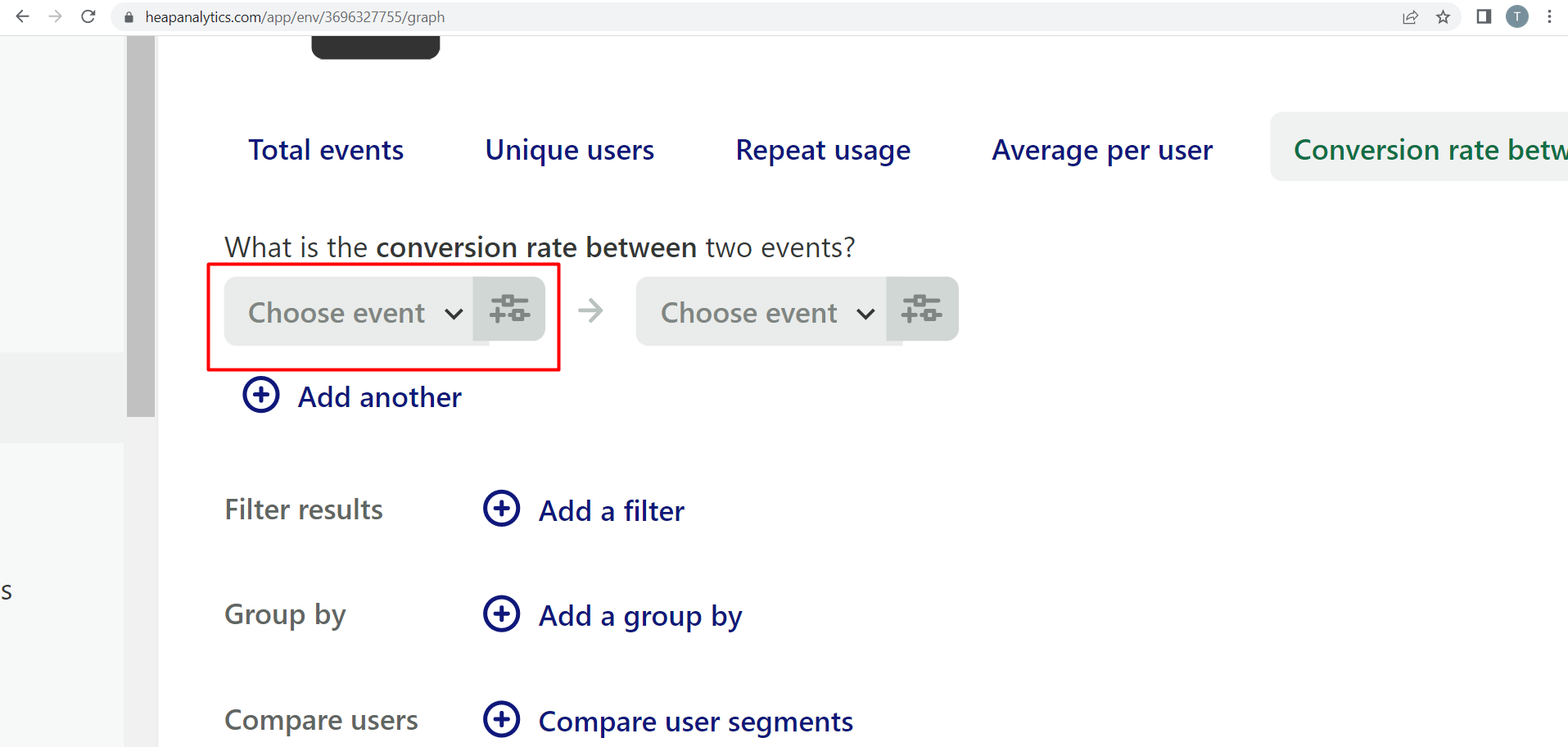Click the plus icon beside Add a group by
This screenshot has width=1568, height=747.
(x=502, y=613)
